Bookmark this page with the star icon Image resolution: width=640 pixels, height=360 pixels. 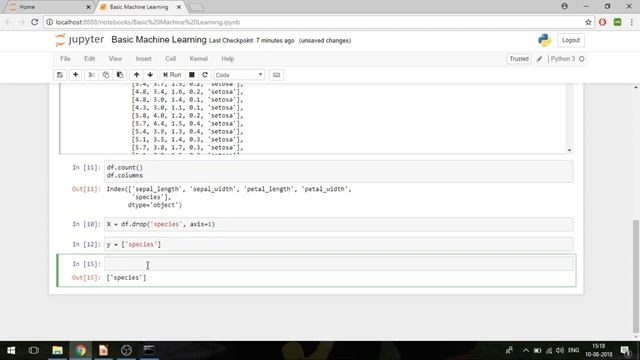[588, 22]
